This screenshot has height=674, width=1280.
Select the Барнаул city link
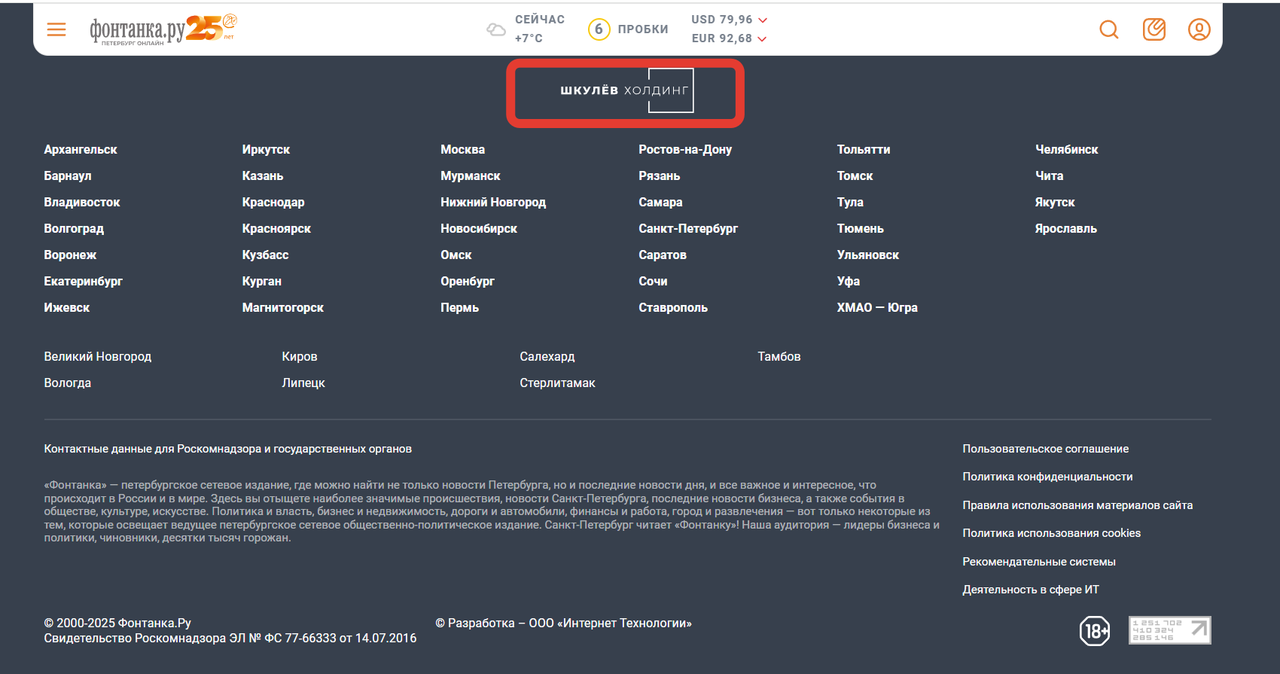coord(68,176)
